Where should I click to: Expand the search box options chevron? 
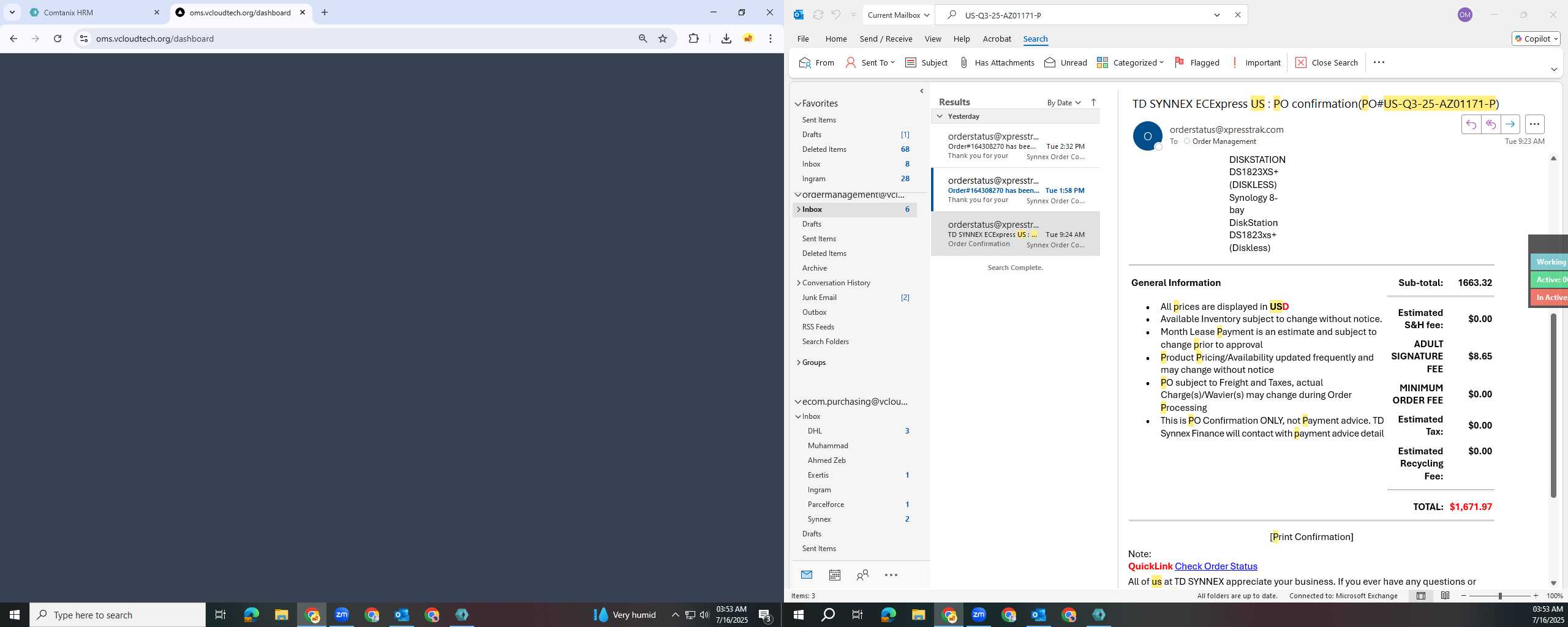pyautogui.click(x=1217, y=15)
